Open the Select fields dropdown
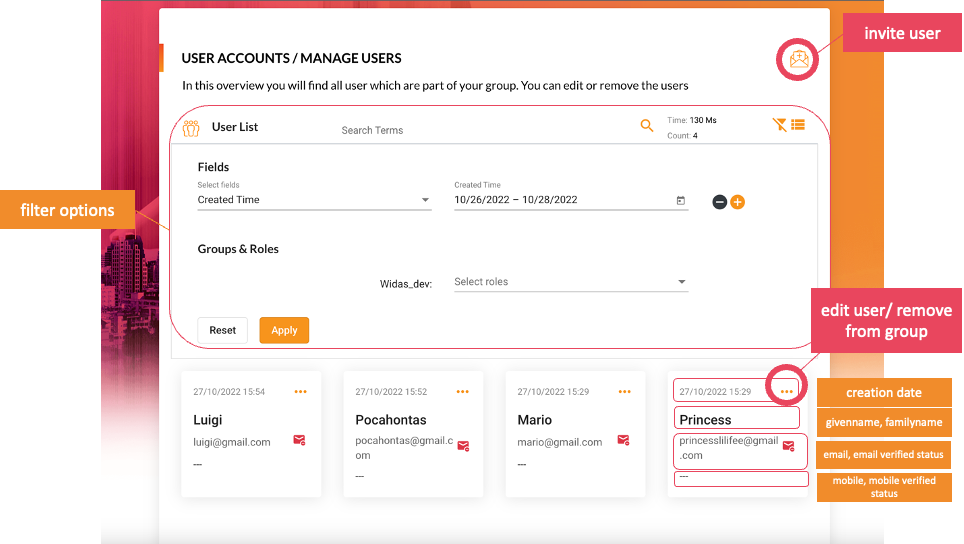Image resolution: width=964 pixels, height=544 pixels. (314, 200)
